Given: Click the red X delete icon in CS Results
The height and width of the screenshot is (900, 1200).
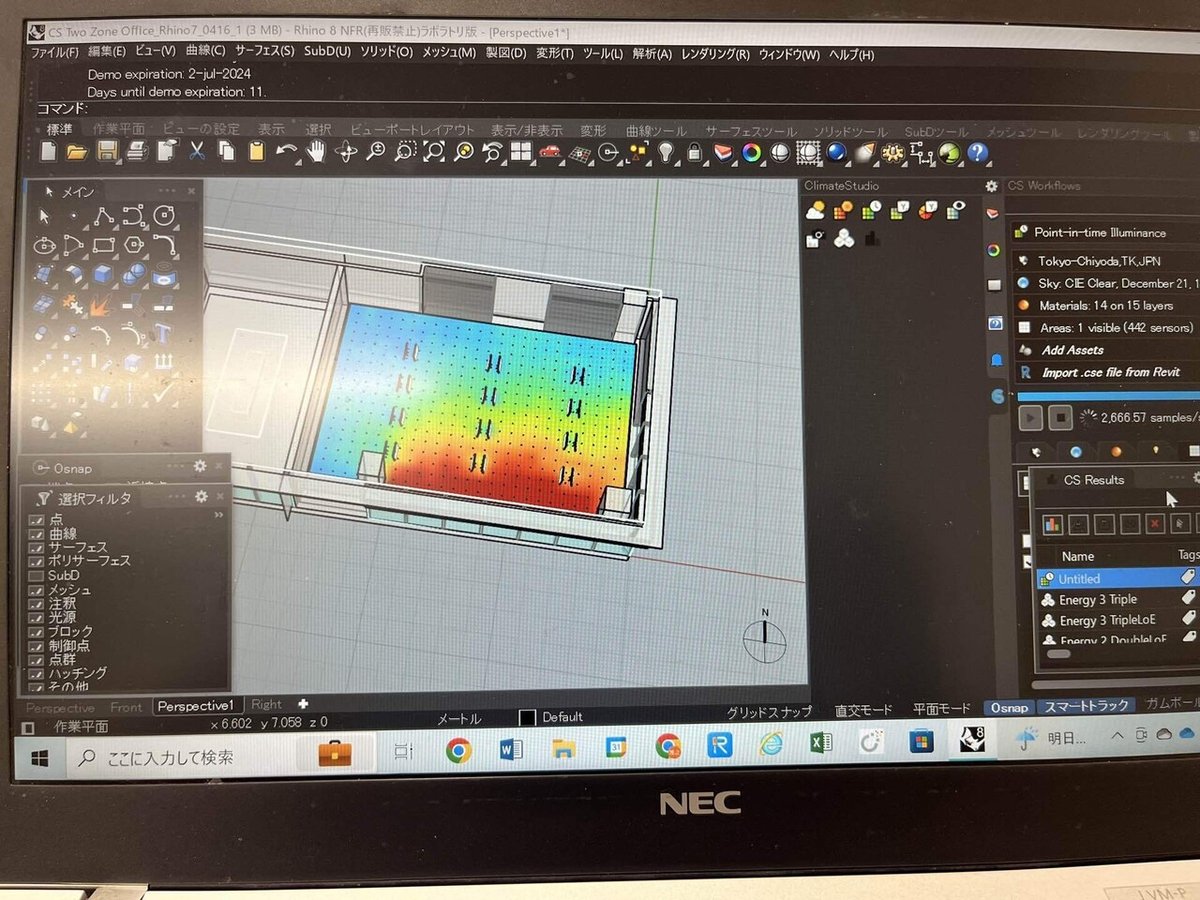Looking at the screenshot, I should (x=1154, y=522).
